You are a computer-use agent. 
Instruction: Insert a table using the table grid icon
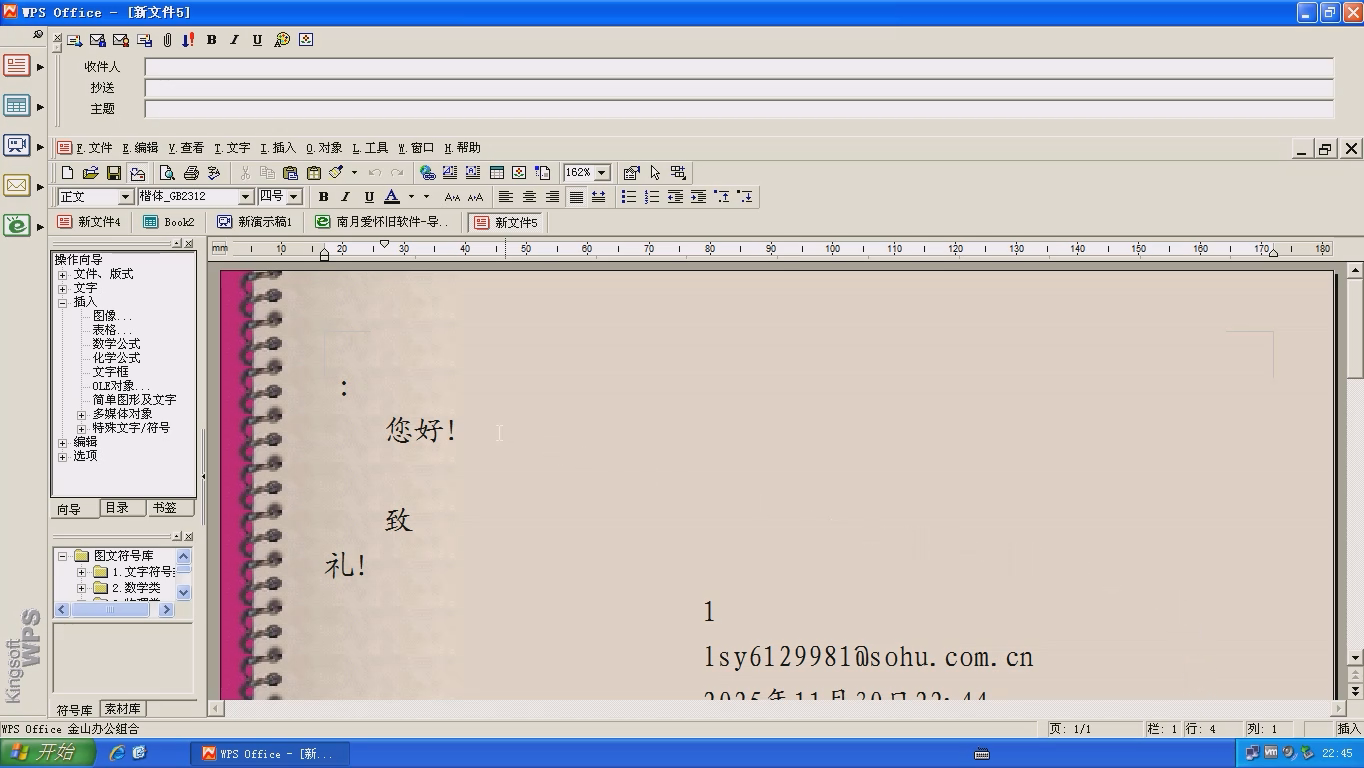pyautogui.click(x=496, y=173)
